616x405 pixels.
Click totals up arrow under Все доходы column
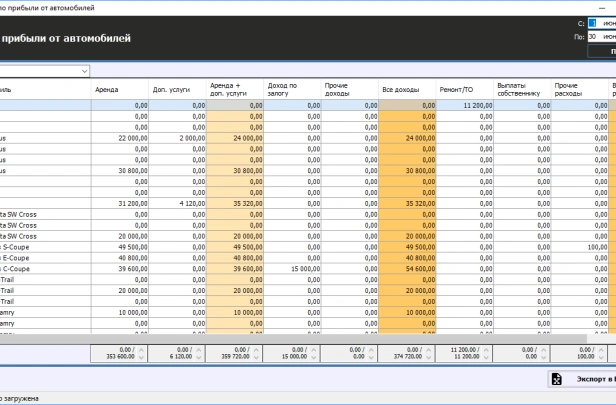click(433, 348)
